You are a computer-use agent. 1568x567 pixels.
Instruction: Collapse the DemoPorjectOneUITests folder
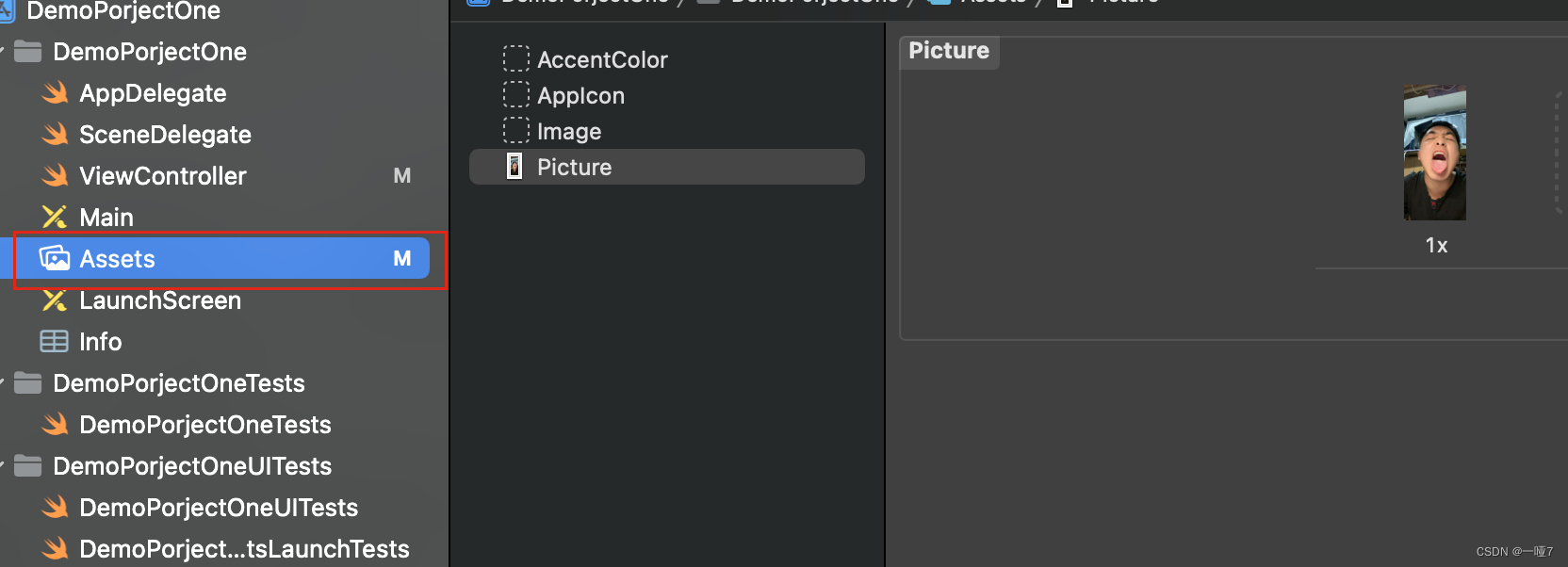(3, 466)
